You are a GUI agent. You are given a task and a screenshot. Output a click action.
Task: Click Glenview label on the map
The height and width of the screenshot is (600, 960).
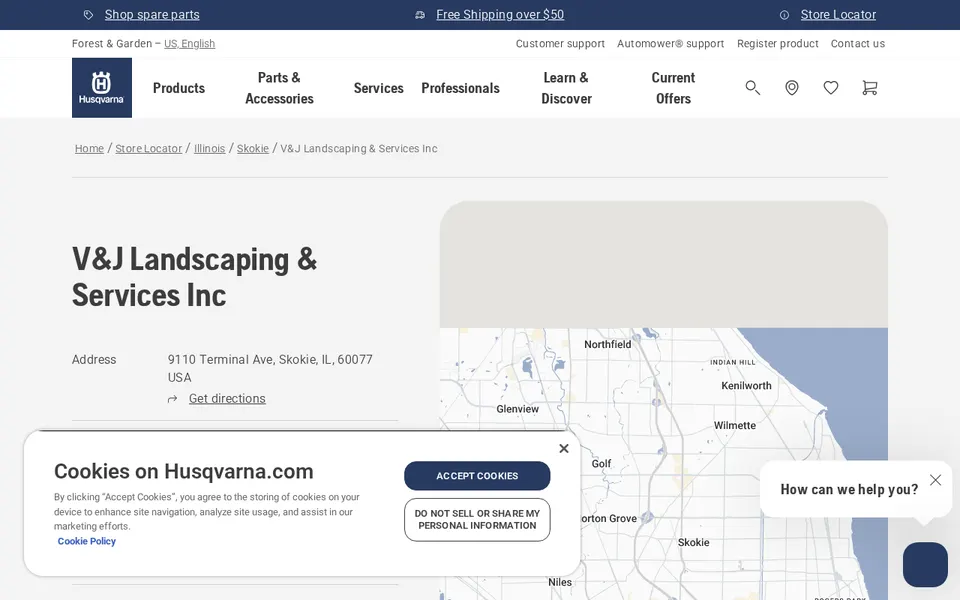[x=517, y=409]
